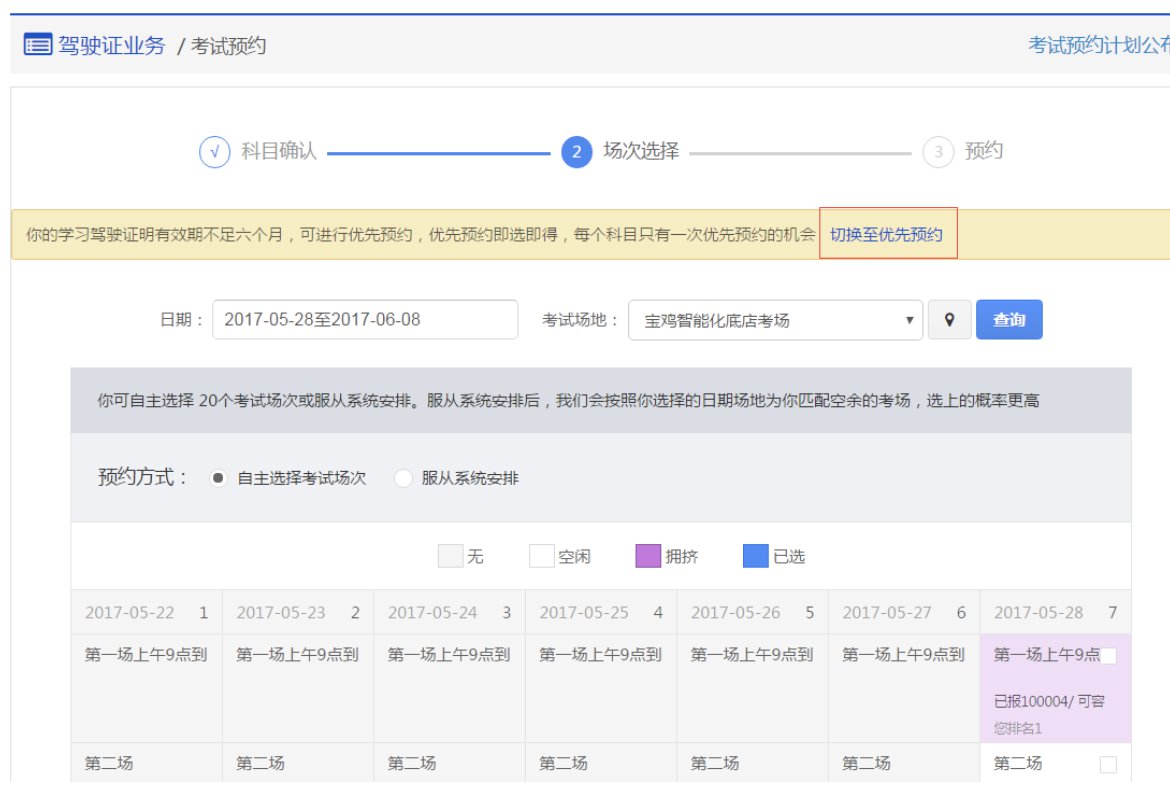Click the step 3 预约 circle
1170x792 pixels.
pyautogui.click(x=938, y=152)
